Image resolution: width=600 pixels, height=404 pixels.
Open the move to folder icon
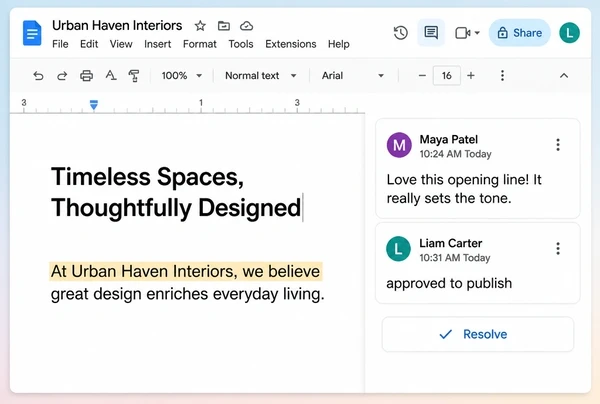coord(224,26)
